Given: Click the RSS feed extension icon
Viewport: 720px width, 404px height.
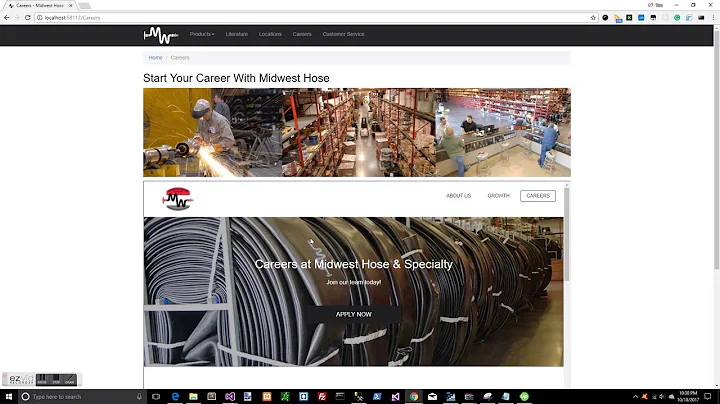Looking at the screenshot, I should click(x=618, y=18).
